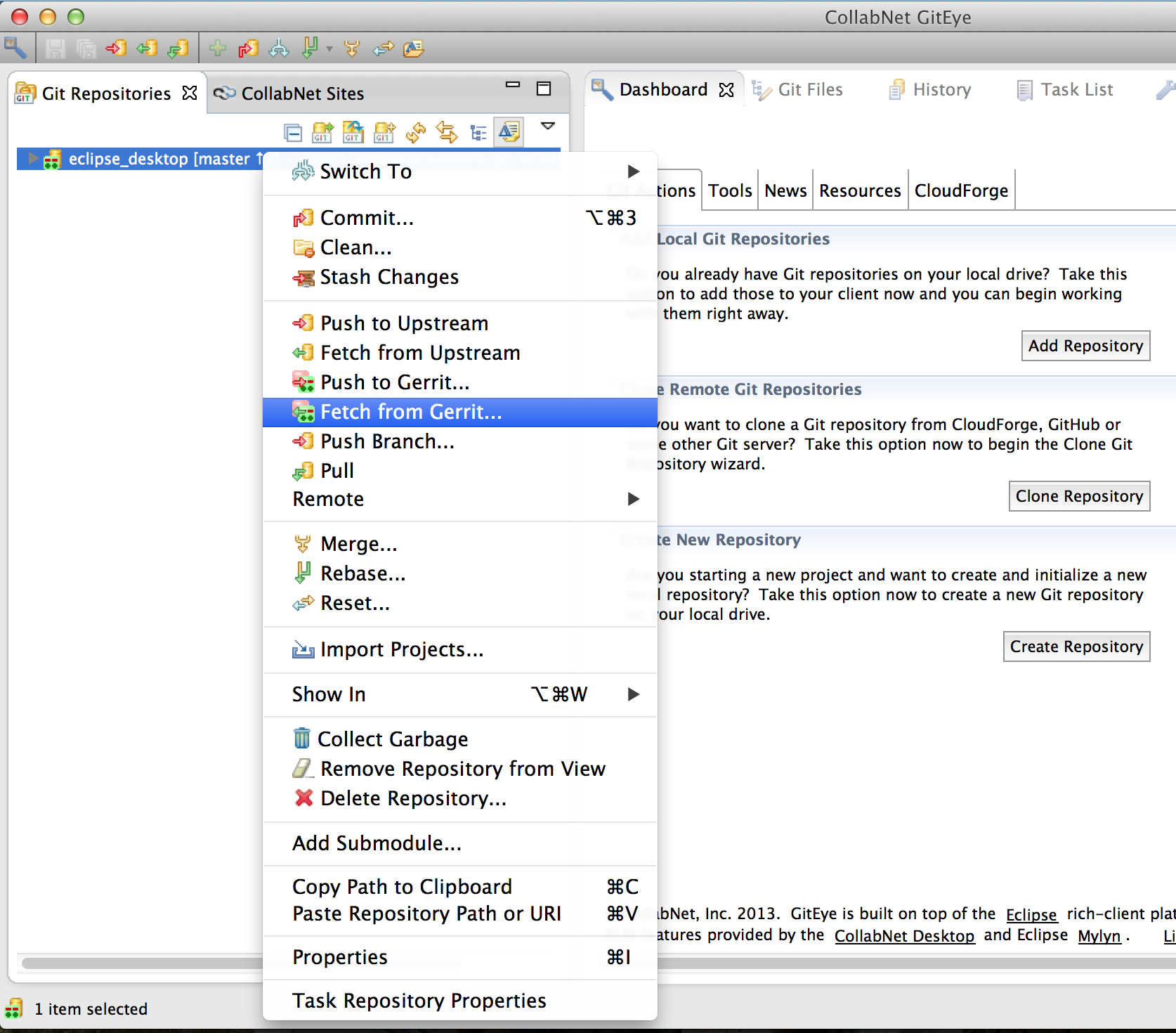
Task: Open the Eclipse link in dashboard text
Action: tap(1031, 914)
